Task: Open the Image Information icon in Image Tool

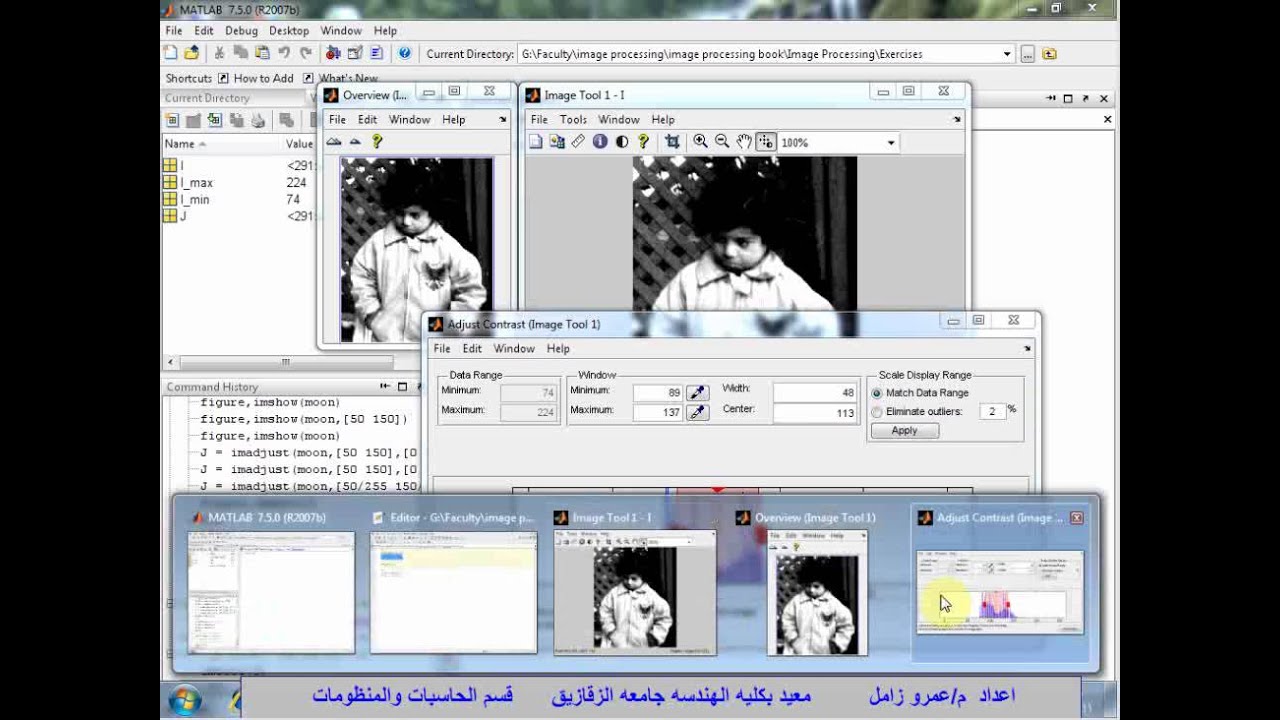Action: (x=600, y=142)
